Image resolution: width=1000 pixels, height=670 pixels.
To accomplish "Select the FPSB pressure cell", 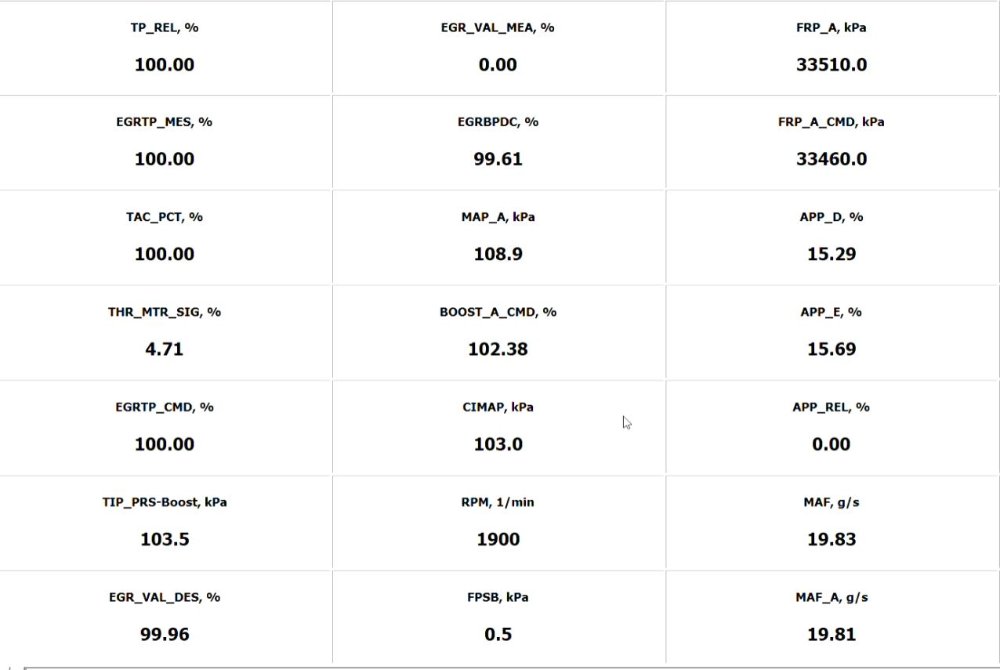I will tap(498, 617).
